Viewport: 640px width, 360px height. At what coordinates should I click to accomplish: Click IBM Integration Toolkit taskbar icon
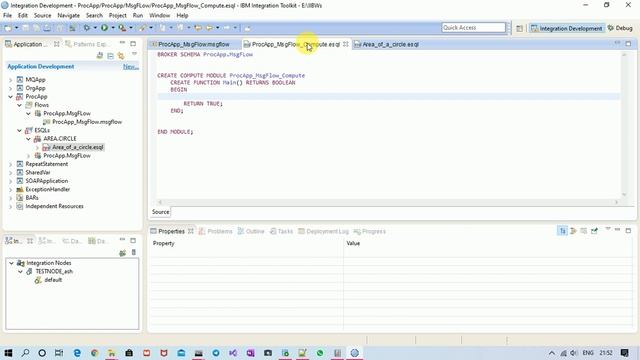354,353
